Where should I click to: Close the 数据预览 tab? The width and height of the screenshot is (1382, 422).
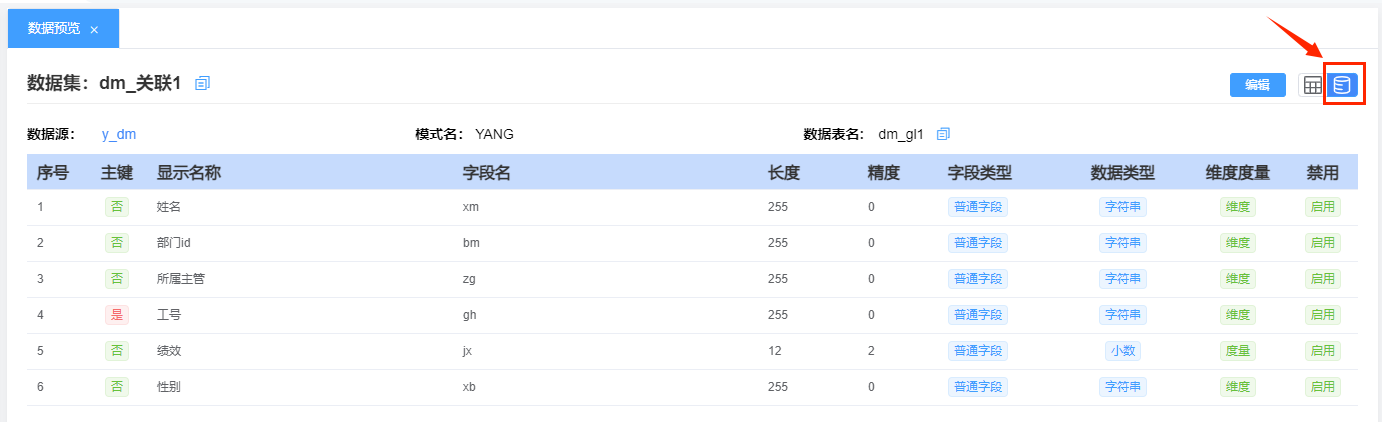click(x=94, y=30)
